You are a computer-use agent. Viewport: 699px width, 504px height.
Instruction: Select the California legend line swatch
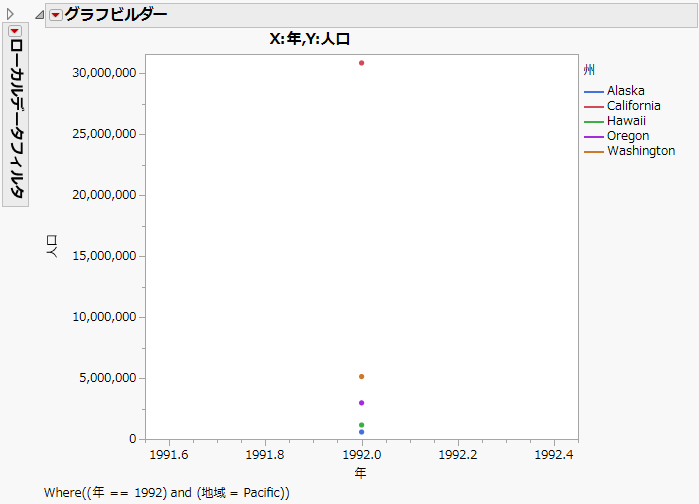[x=594, y=107]
